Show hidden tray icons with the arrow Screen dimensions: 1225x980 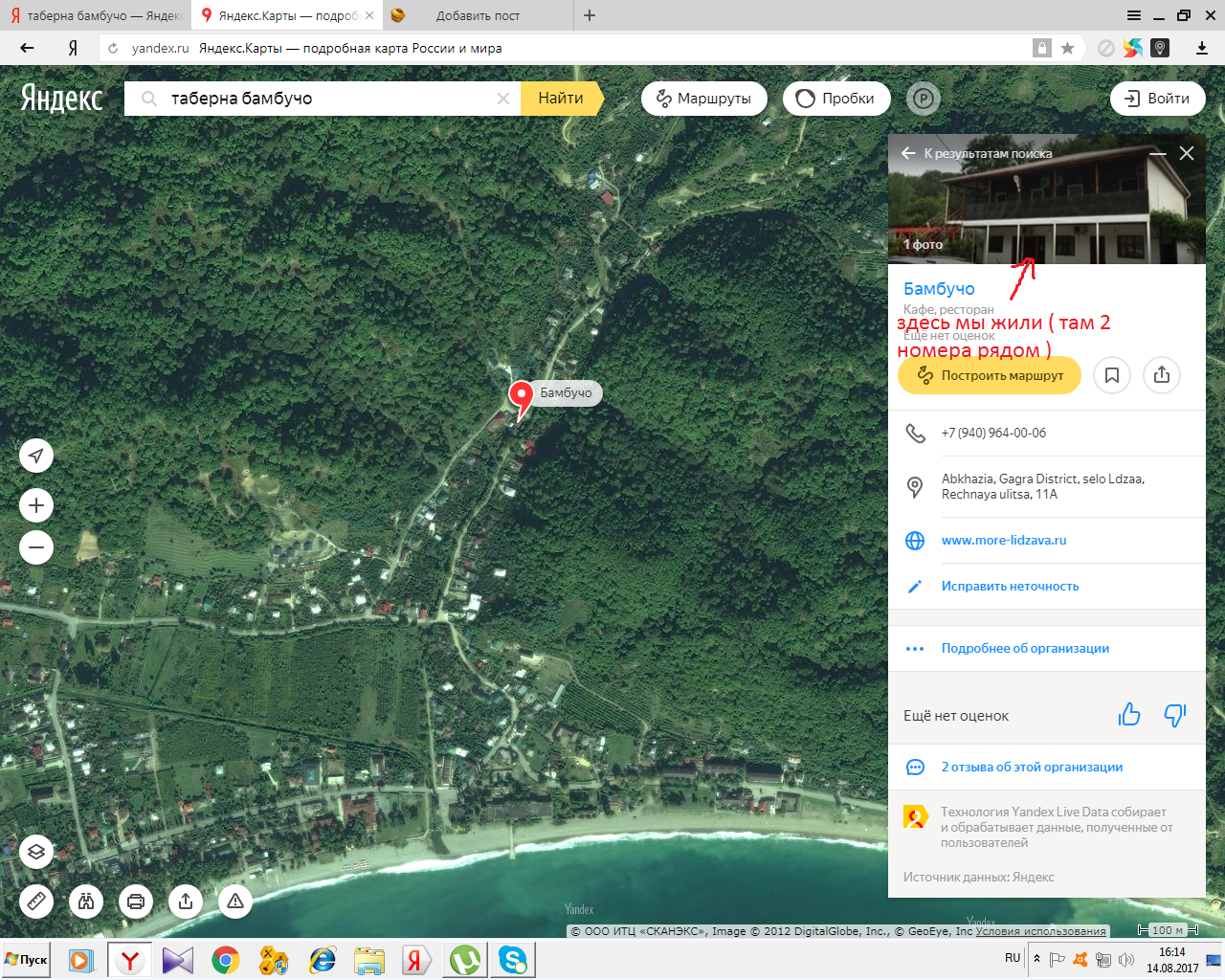click(x=1036, y=959)
